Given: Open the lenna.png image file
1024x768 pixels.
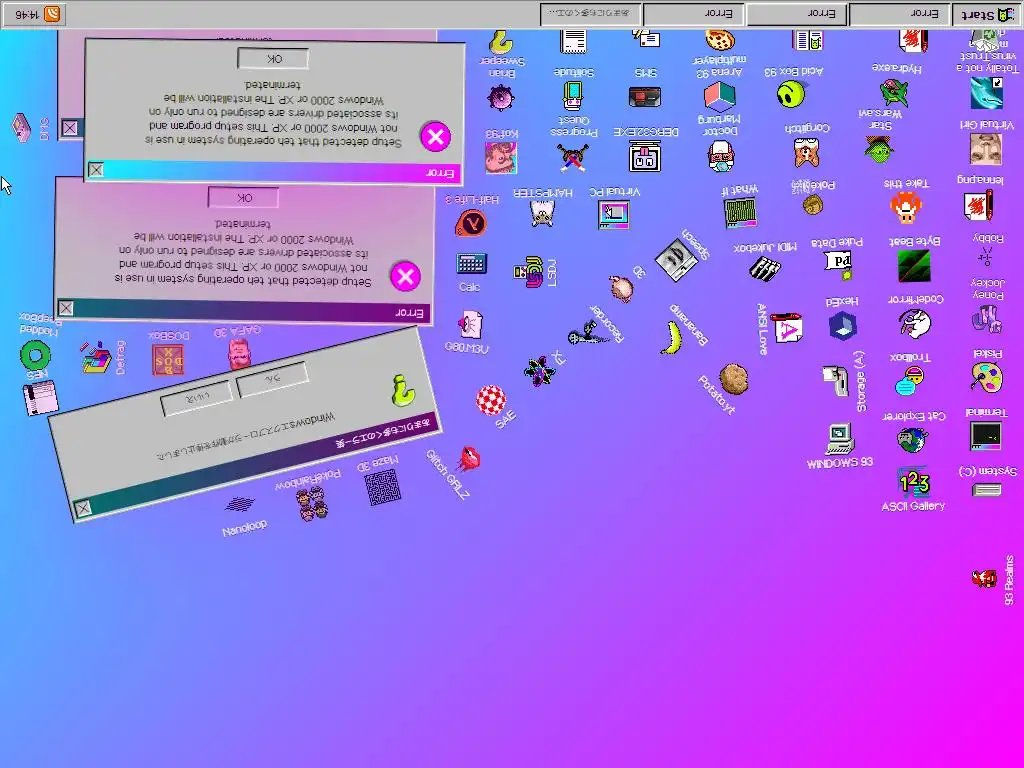Looking at the screenshot, I should click(978, 205).
